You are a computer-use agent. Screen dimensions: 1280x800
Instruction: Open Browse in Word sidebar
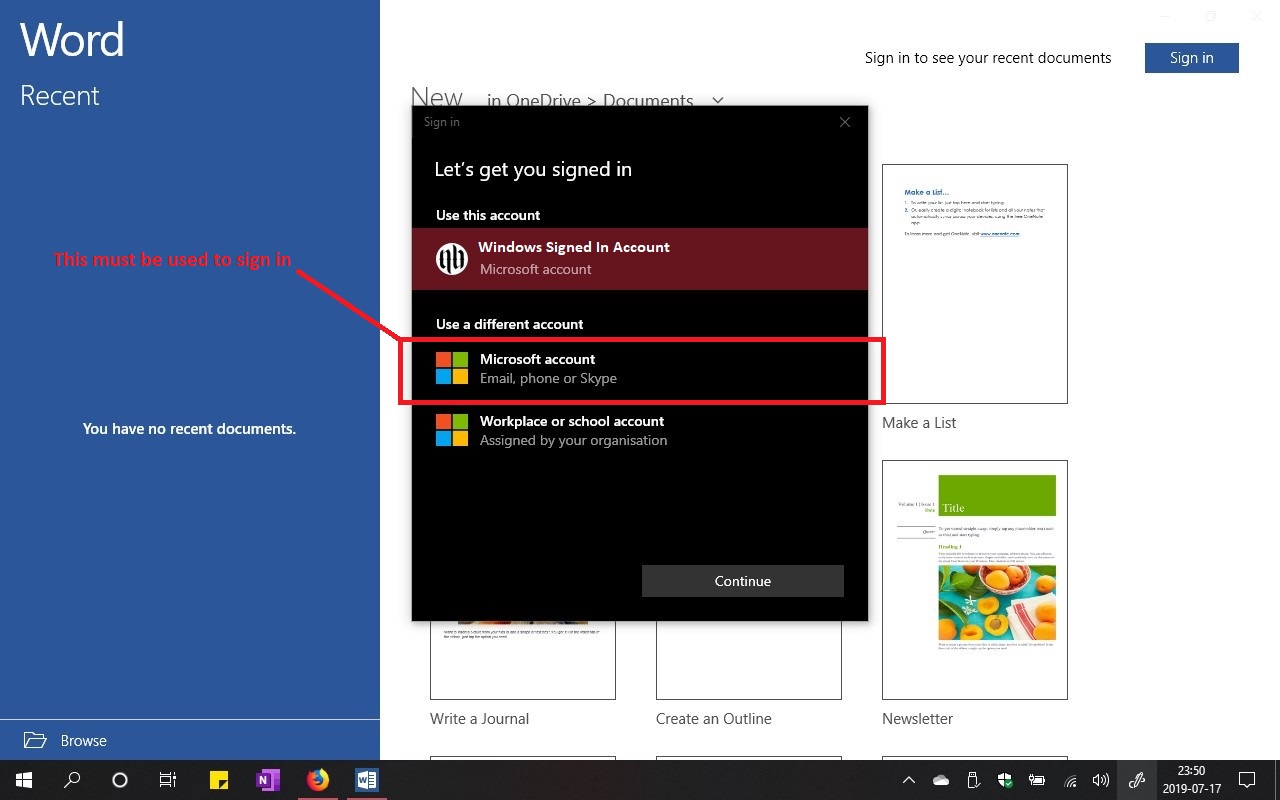tap(190, 740)
